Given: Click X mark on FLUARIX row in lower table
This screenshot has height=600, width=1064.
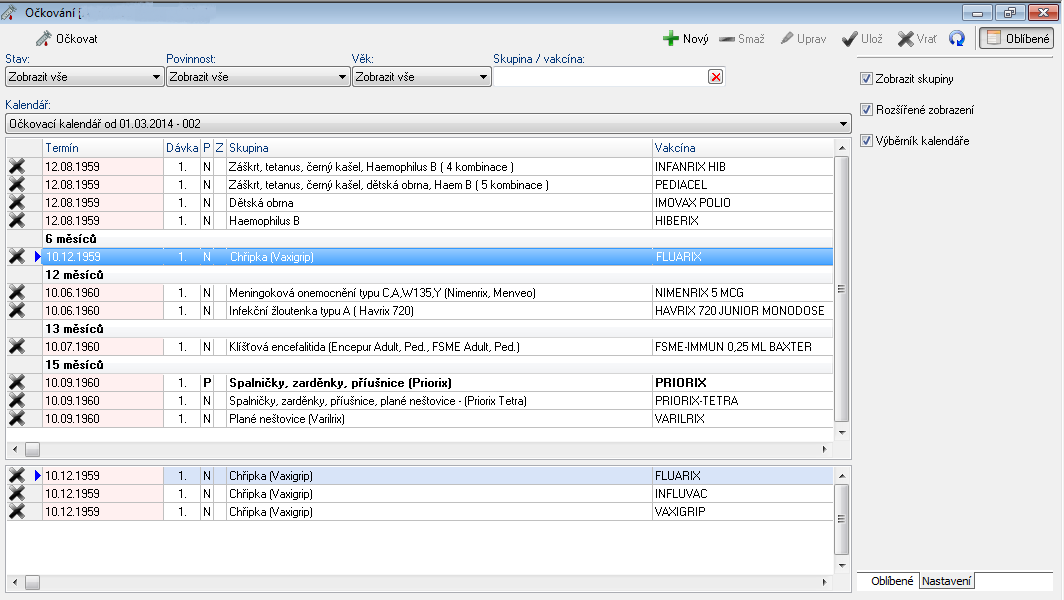Looking at the screenshot, I should (x=17, y=475).
